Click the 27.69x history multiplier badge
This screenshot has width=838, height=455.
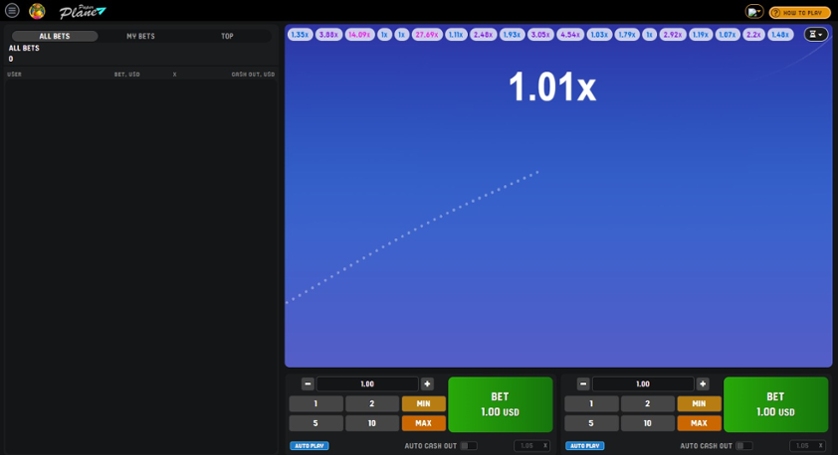click(x=427, y=34)
